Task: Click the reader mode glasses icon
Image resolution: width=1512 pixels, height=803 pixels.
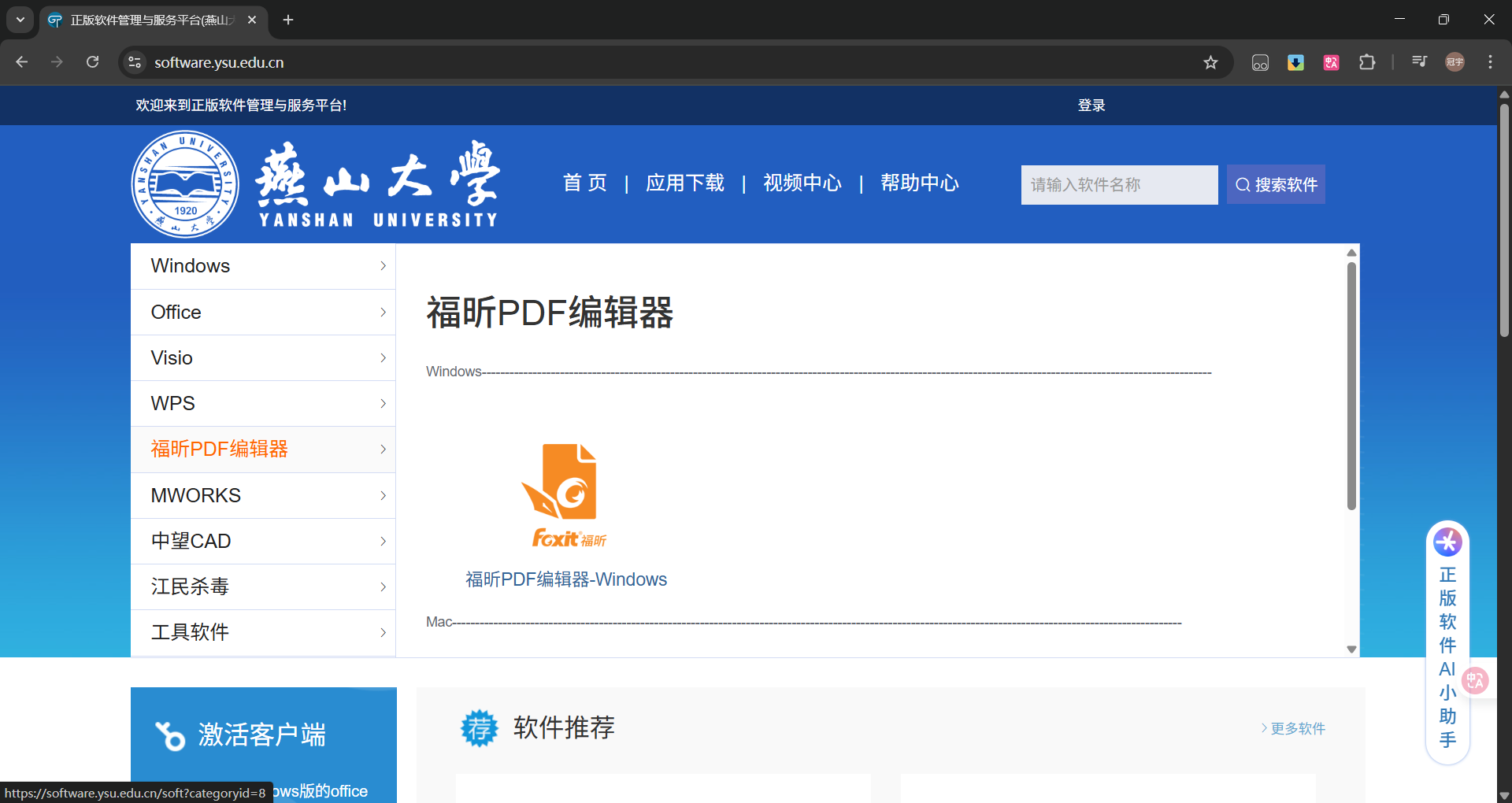Action: 1259,63
